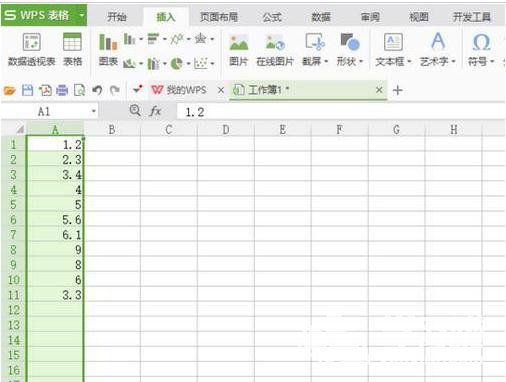
Task: Click the fx insert function icon
Action: [155, 111]
